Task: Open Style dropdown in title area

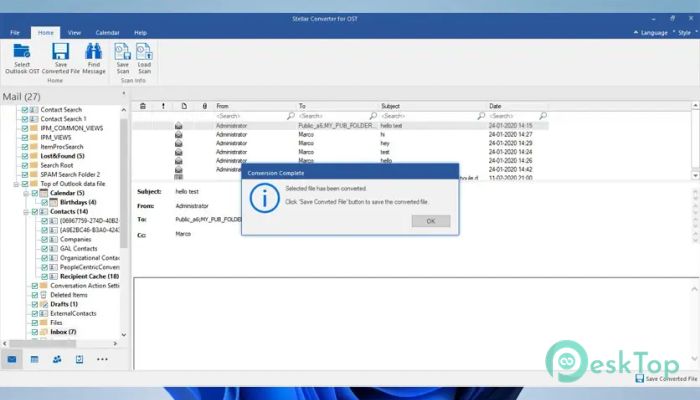Action: (685, 33)
